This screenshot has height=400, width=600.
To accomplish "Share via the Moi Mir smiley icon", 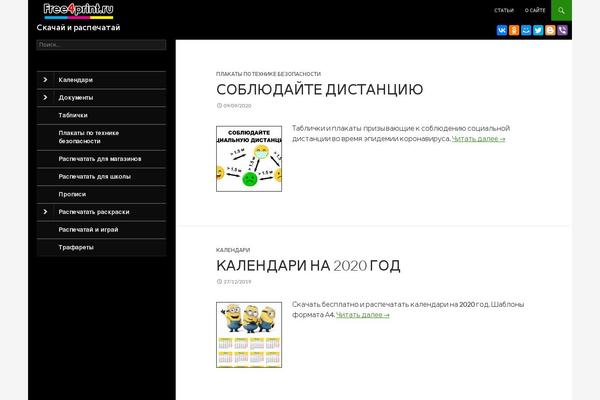I will click(526, 30).
